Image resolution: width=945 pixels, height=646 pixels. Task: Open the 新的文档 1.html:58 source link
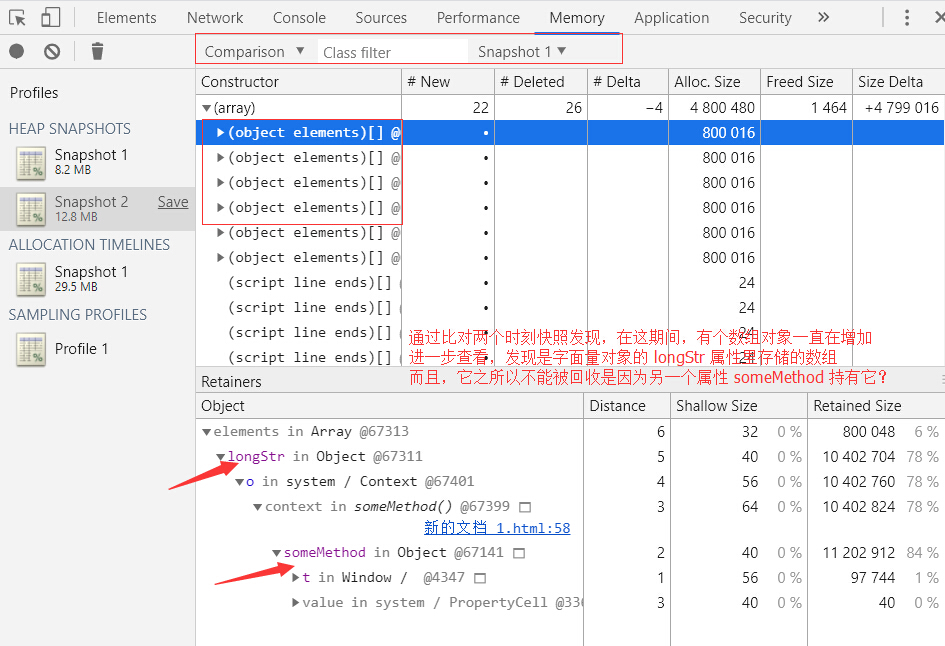[496, 528]
